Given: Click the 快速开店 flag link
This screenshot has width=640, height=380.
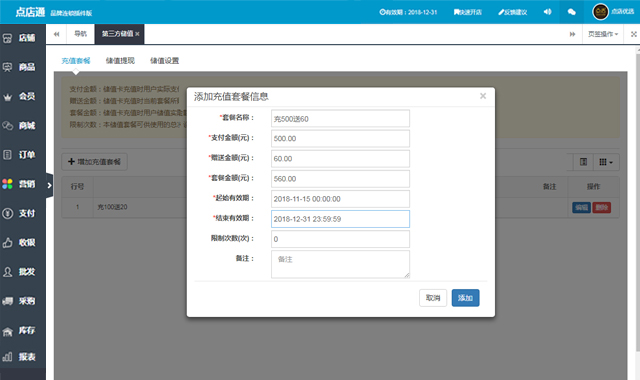Looking at the screenshot, I should (468, 12).
